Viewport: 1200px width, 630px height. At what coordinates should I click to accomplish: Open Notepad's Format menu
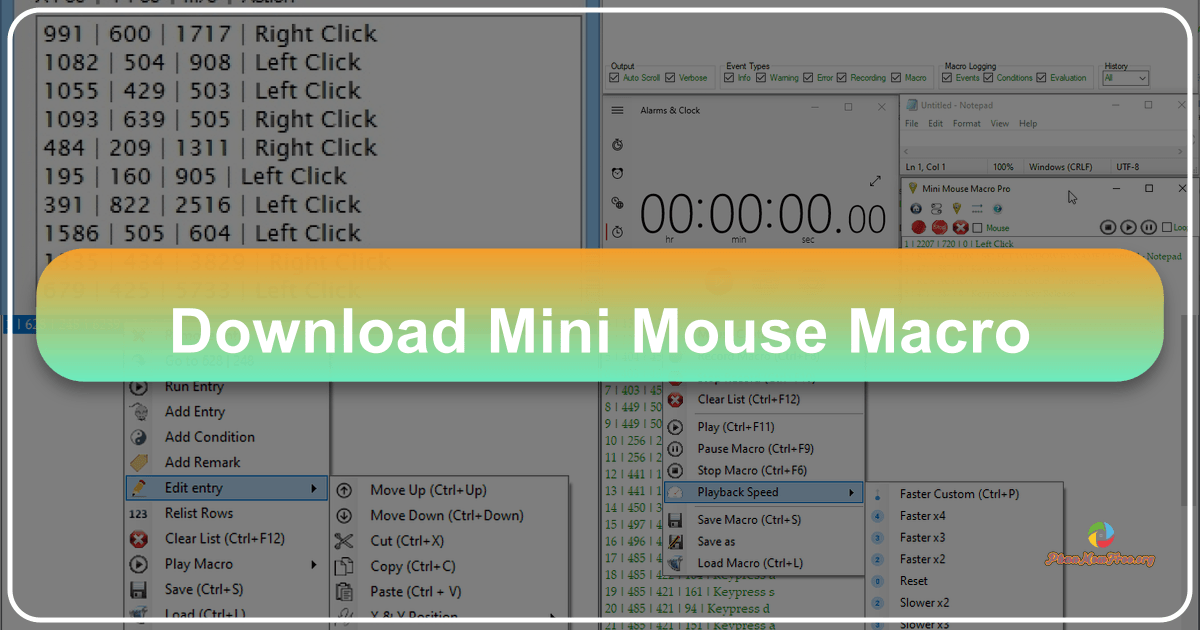(x=966, y=123)
